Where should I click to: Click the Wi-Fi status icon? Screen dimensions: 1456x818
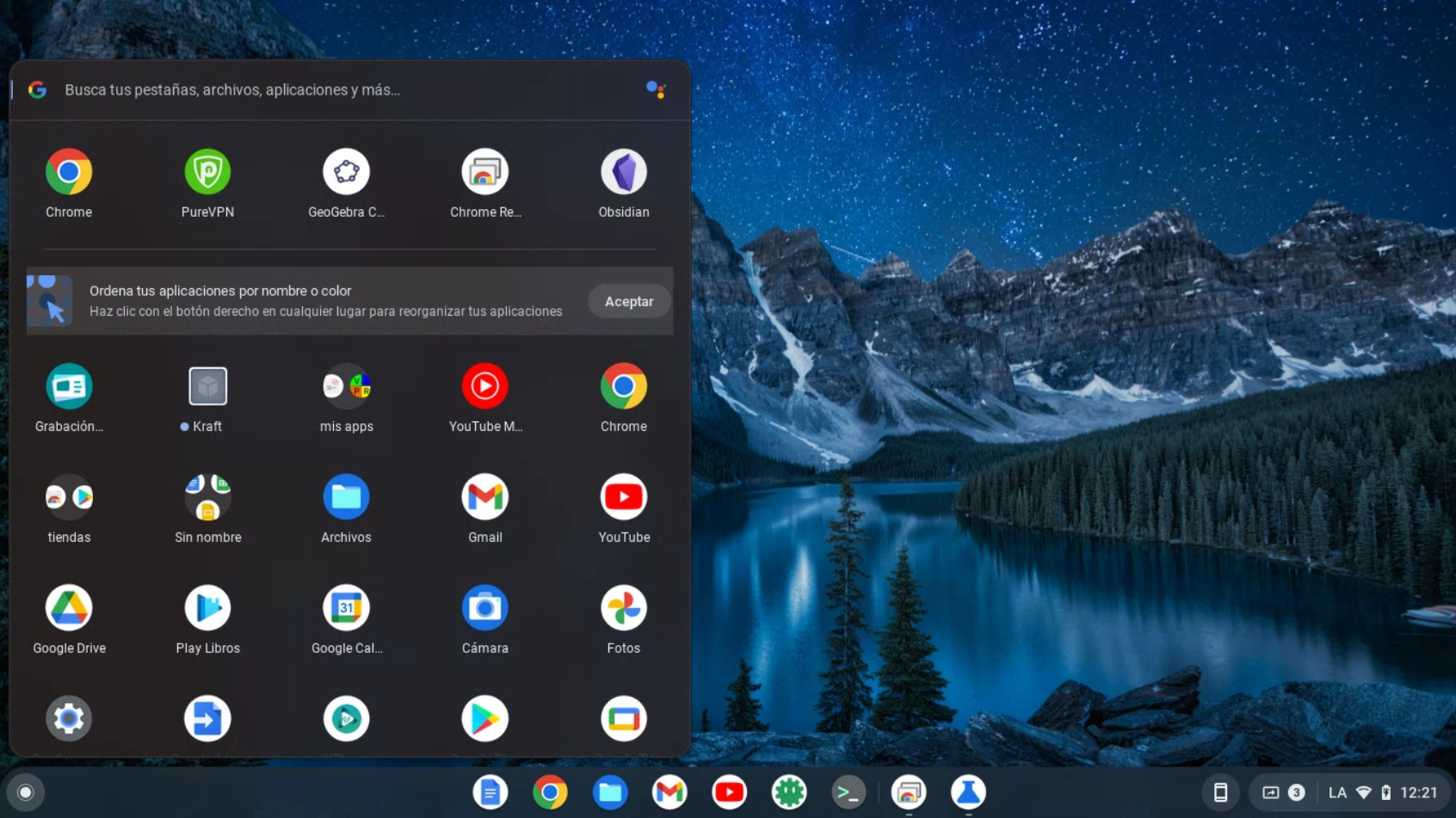point(1363,792)
